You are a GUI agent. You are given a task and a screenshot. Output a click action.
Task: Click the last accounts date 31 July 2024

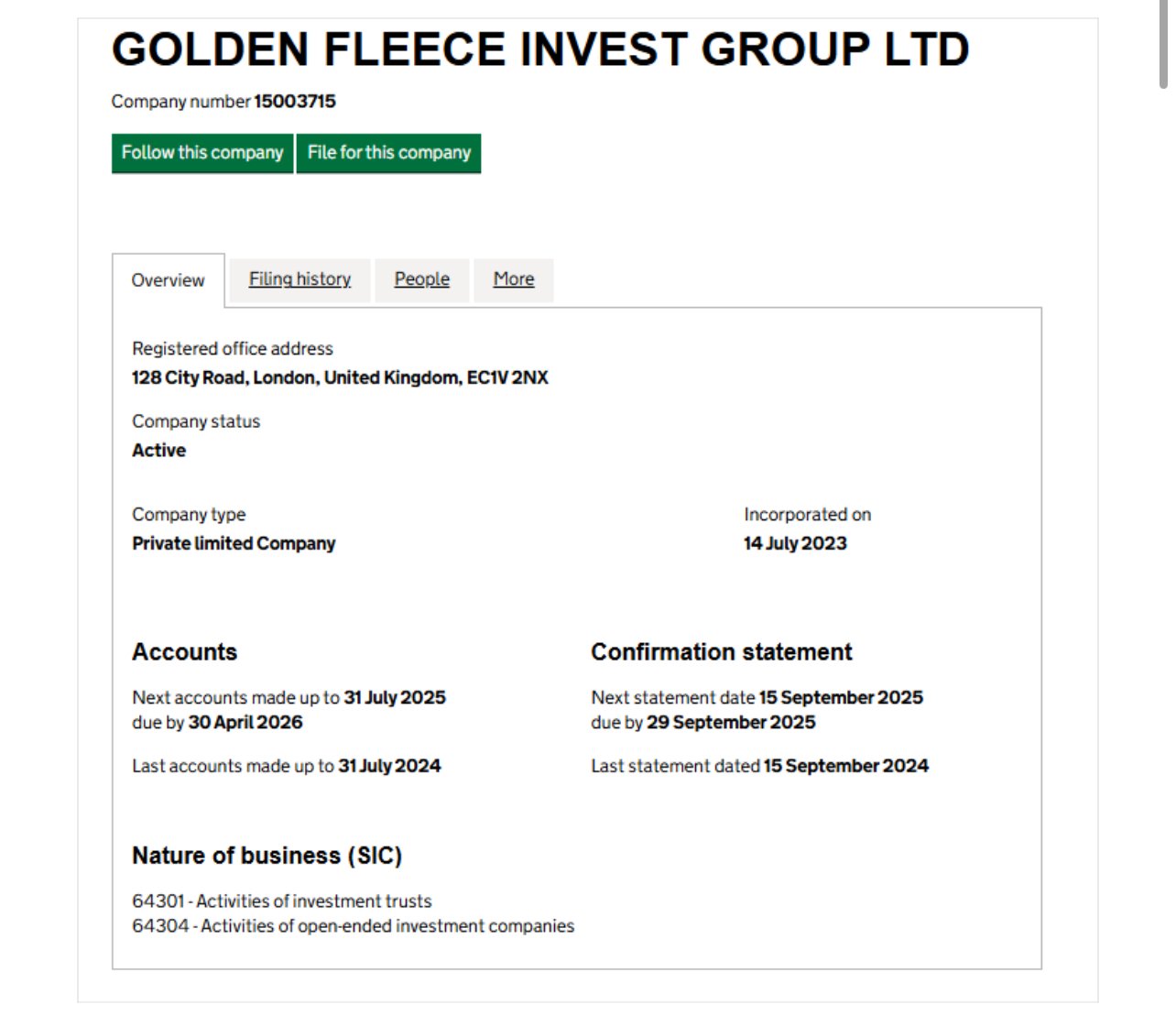tap(389, 766)
